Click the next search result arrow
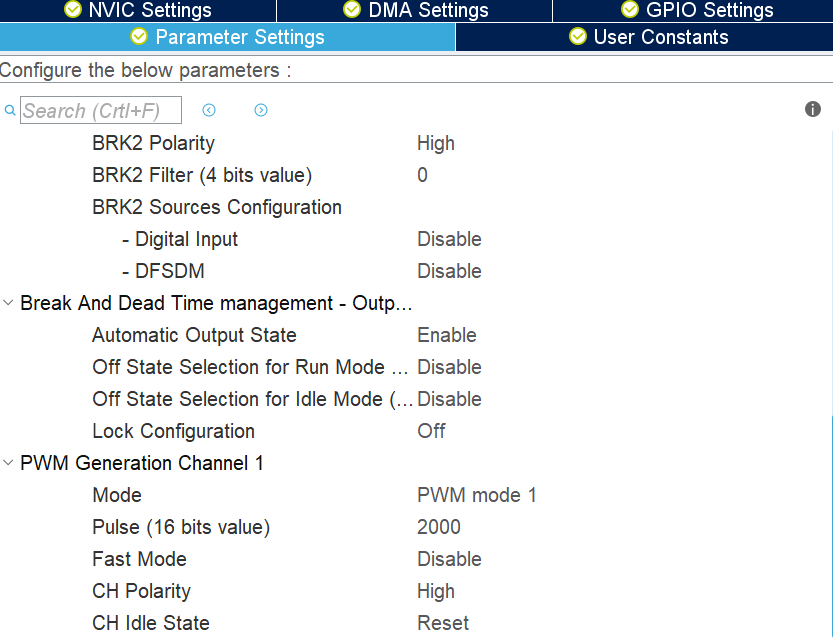Viewport: 833px width, 642px height. click(261, 110)
